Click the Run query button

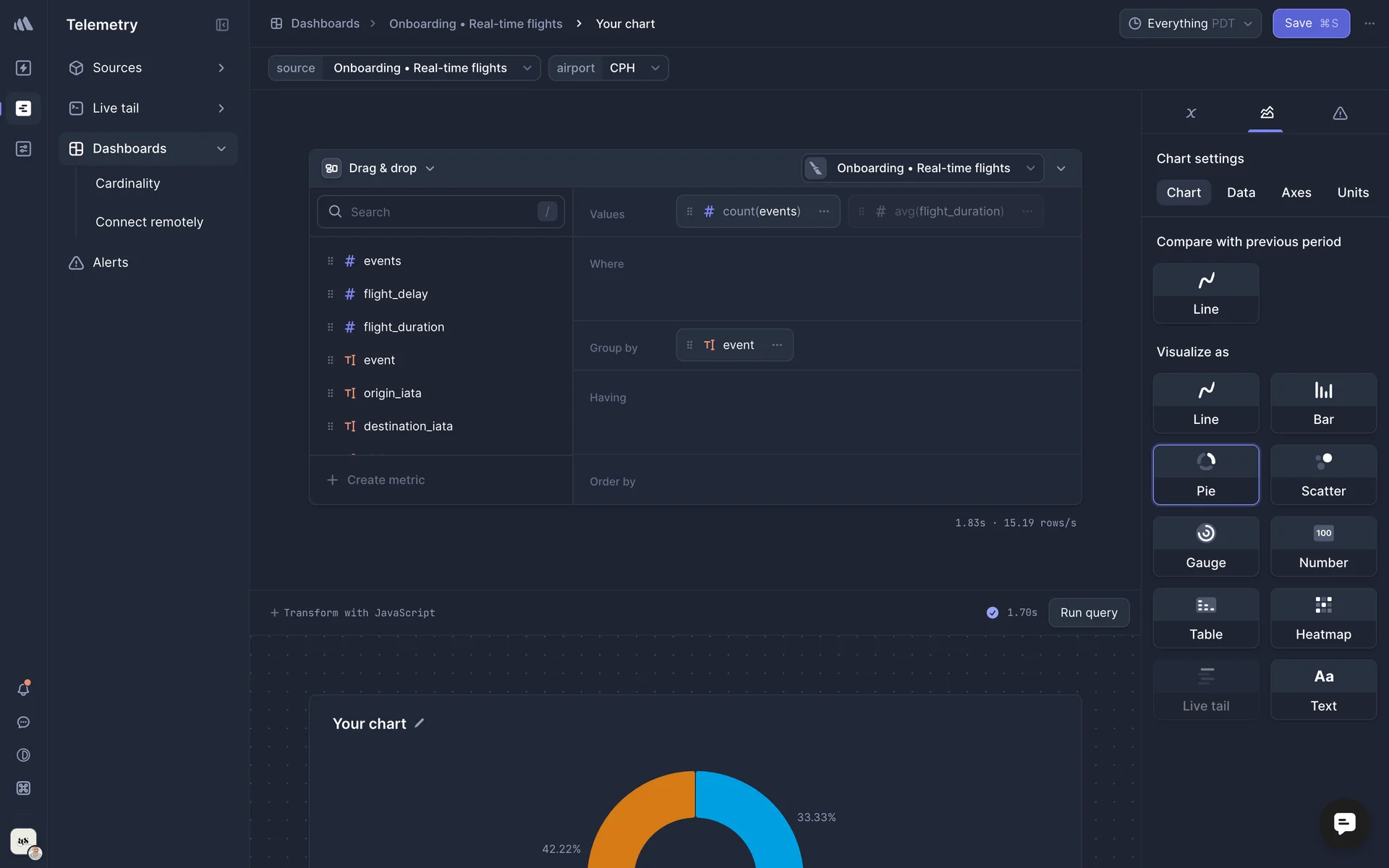pyautogui.click(x=1088, y=613)
